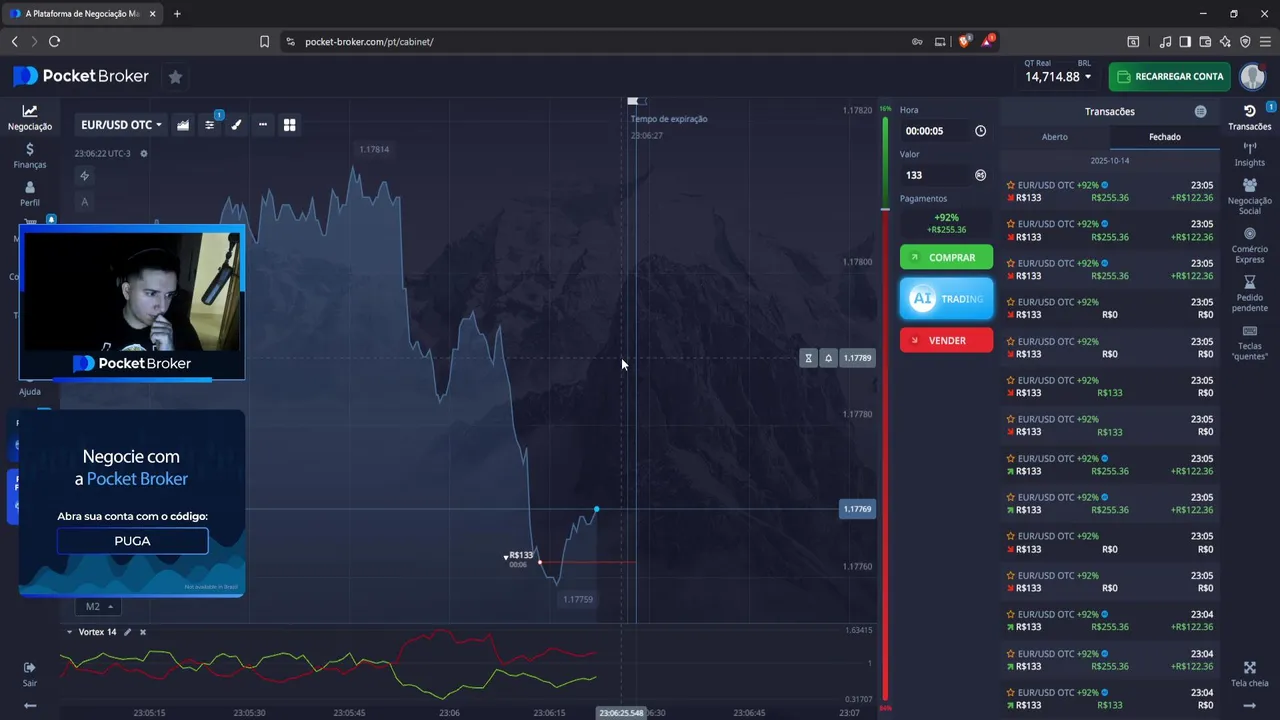Image resolution: width=1280 pixels, height=720 pixels.
Task: Toggle the 'A' auto-scale chart button
Action: pyautogui.click(x=85, y=202)
